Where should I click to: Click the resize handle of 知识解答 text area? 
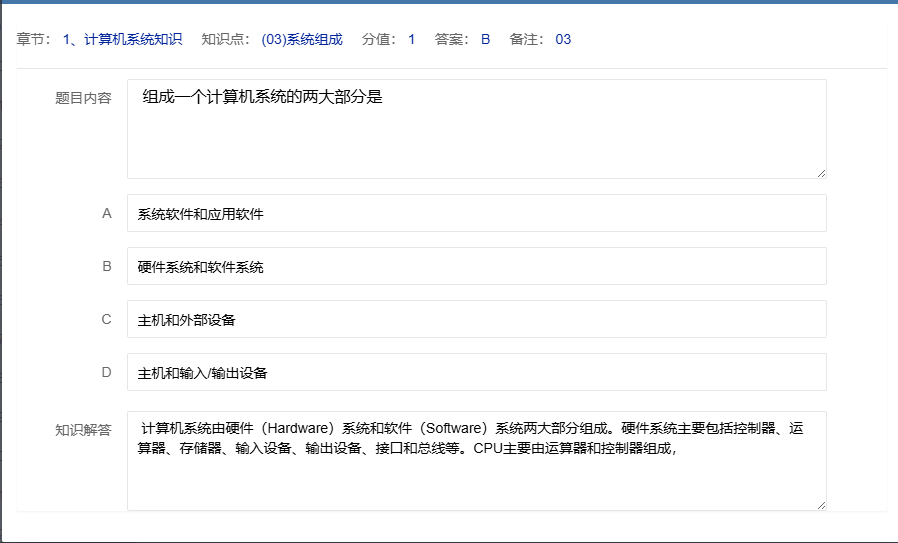click(x=821, y=505)
